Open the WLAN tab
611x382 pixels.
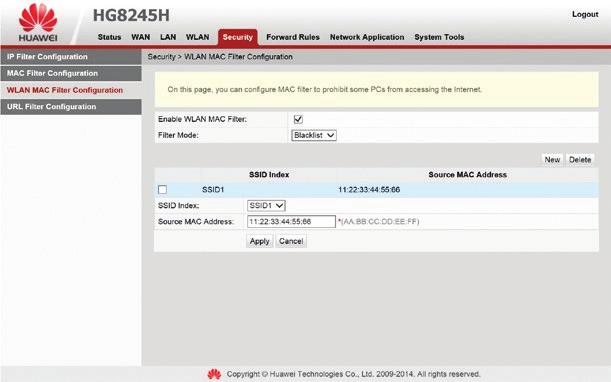click(198, 37)
